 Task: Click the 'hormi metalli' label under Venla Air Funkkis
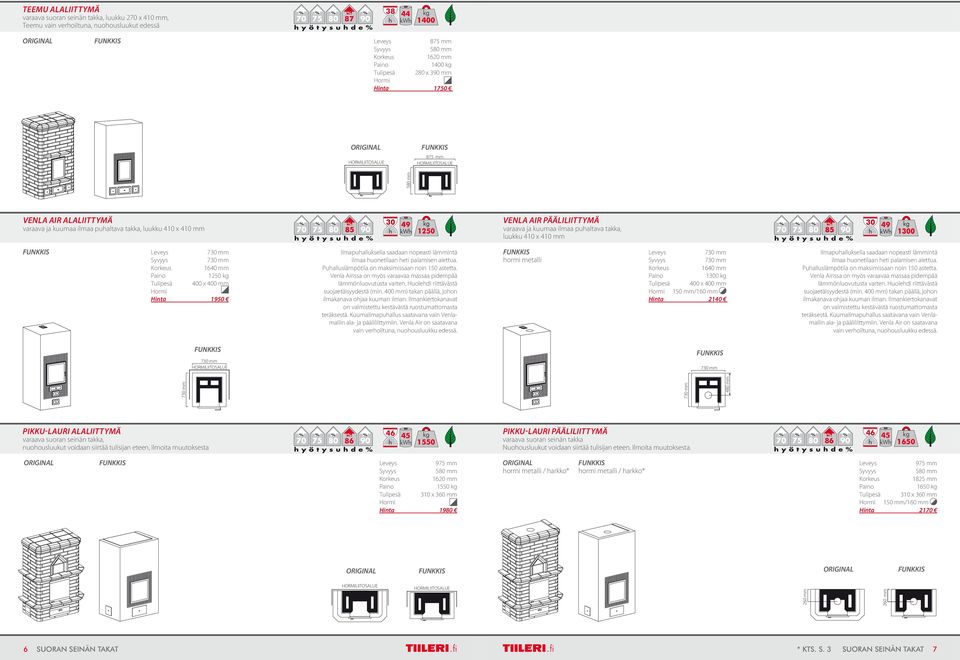(522, 260)
